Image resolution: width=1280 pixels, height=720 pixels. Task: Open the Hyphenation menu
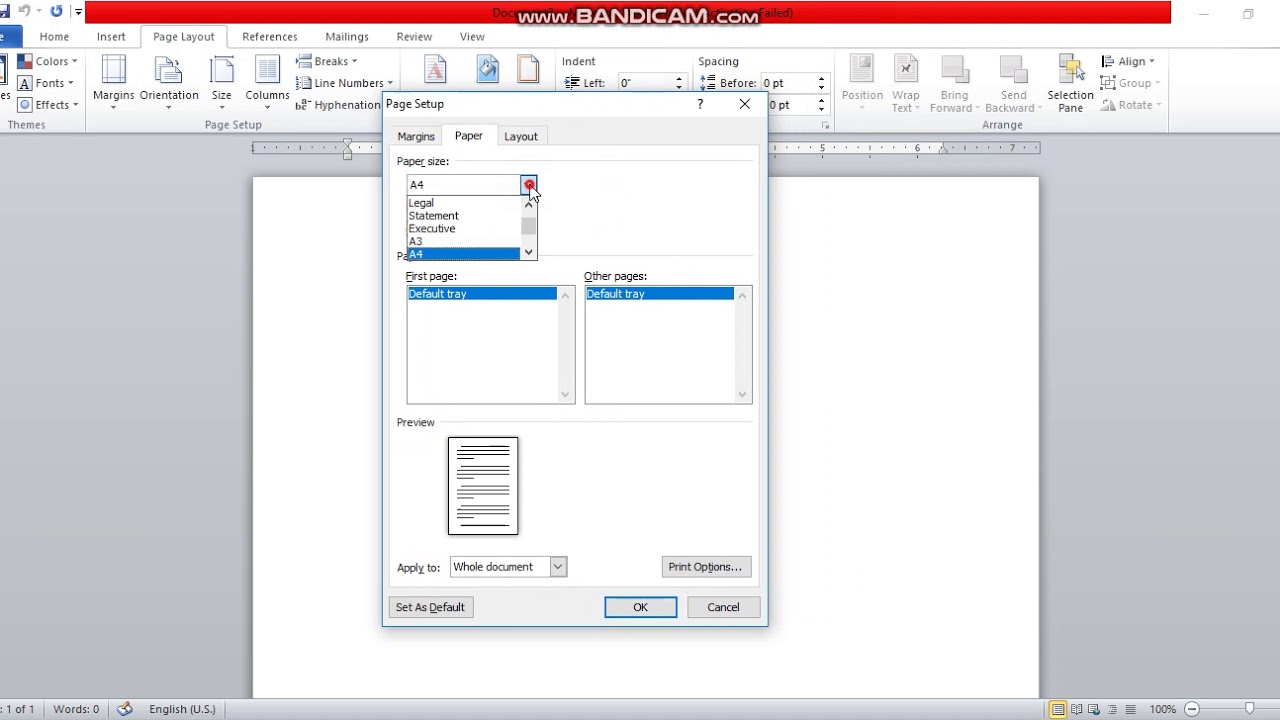coord(338,105)
